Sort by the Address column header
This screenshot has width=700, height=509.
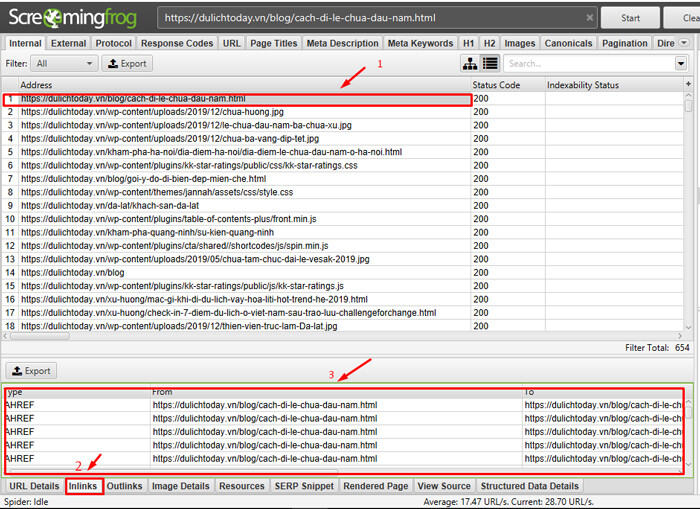(x=245, y=85)
